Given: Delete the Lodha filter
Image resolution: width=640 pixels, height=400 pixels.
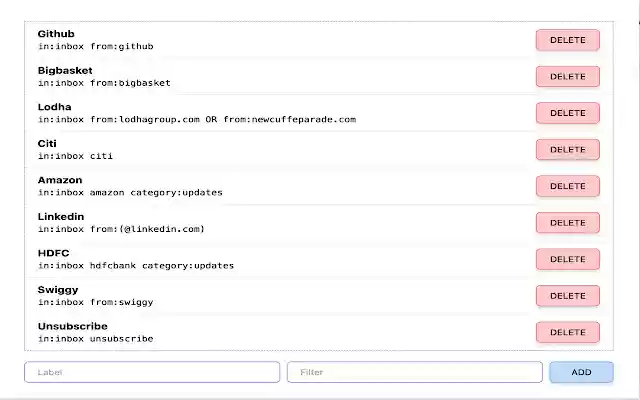Looking at the screenshot, I should pos(568,113).
